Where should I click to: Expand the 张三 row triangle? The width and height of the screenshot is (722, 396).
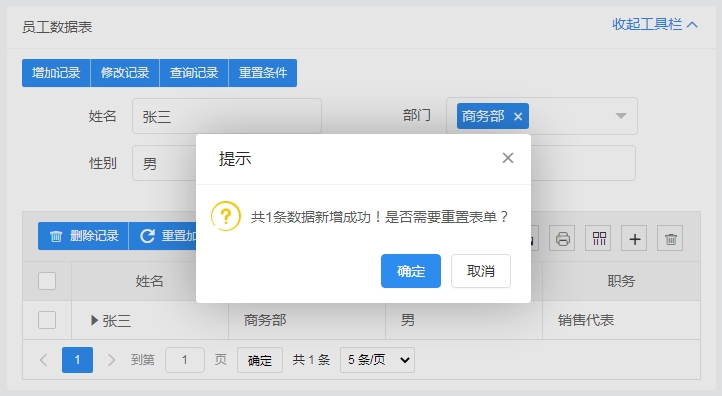tap(94, 320)
